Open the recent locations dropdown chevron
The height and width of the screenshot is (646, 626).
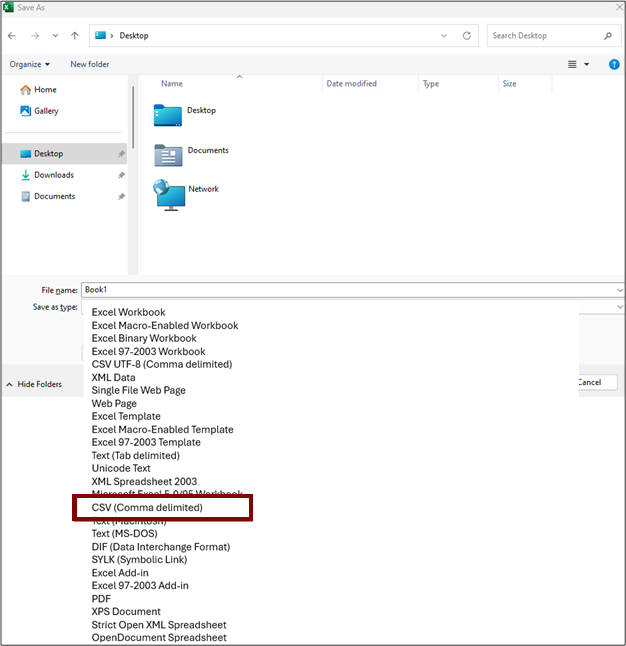click(55, 36)
